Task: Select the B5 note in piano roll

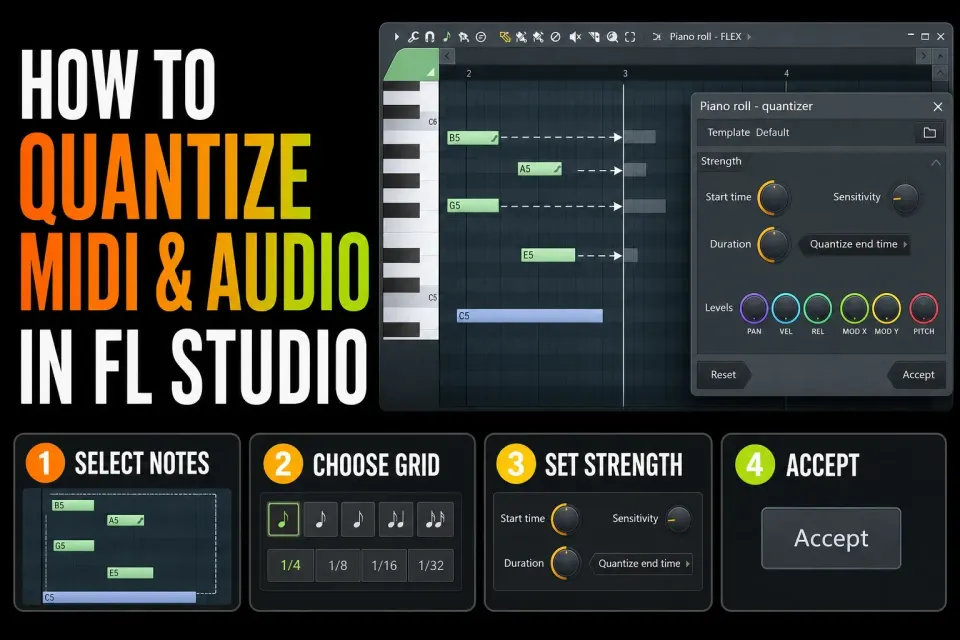Action: tap(473, 138)
